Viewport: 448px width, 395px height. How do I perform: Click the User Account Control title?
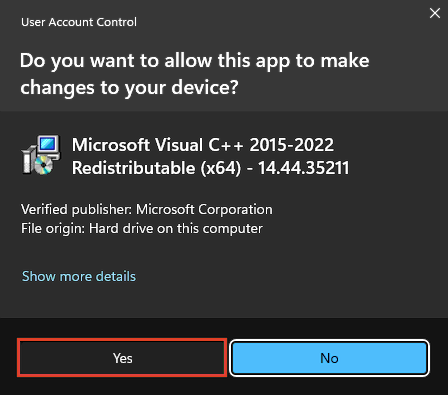(79, 22)
